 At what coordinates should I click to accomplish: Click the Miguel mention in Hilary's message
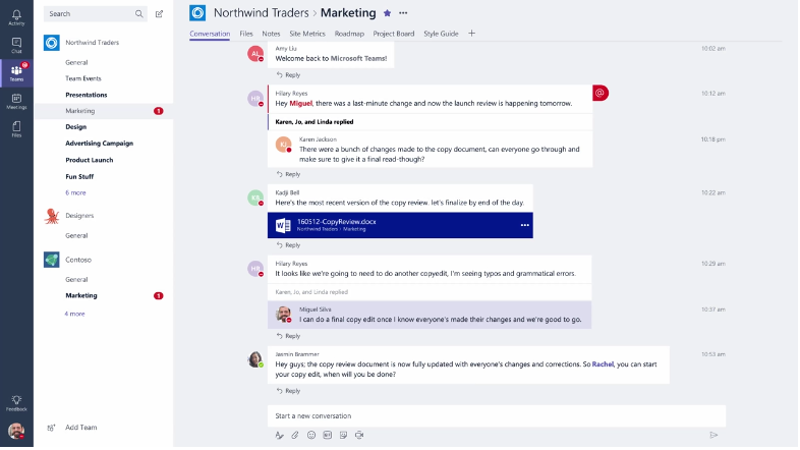click(301, 104)
